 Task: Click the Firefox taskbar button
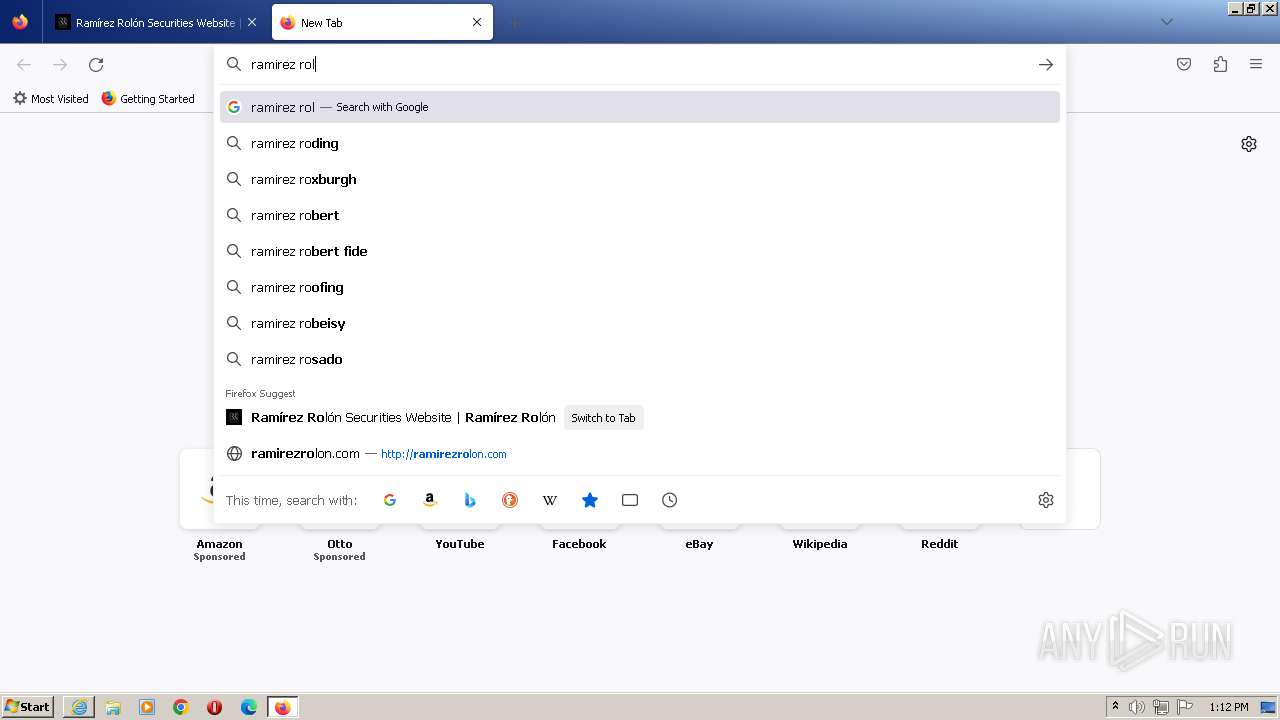click(x=282, y=707)
